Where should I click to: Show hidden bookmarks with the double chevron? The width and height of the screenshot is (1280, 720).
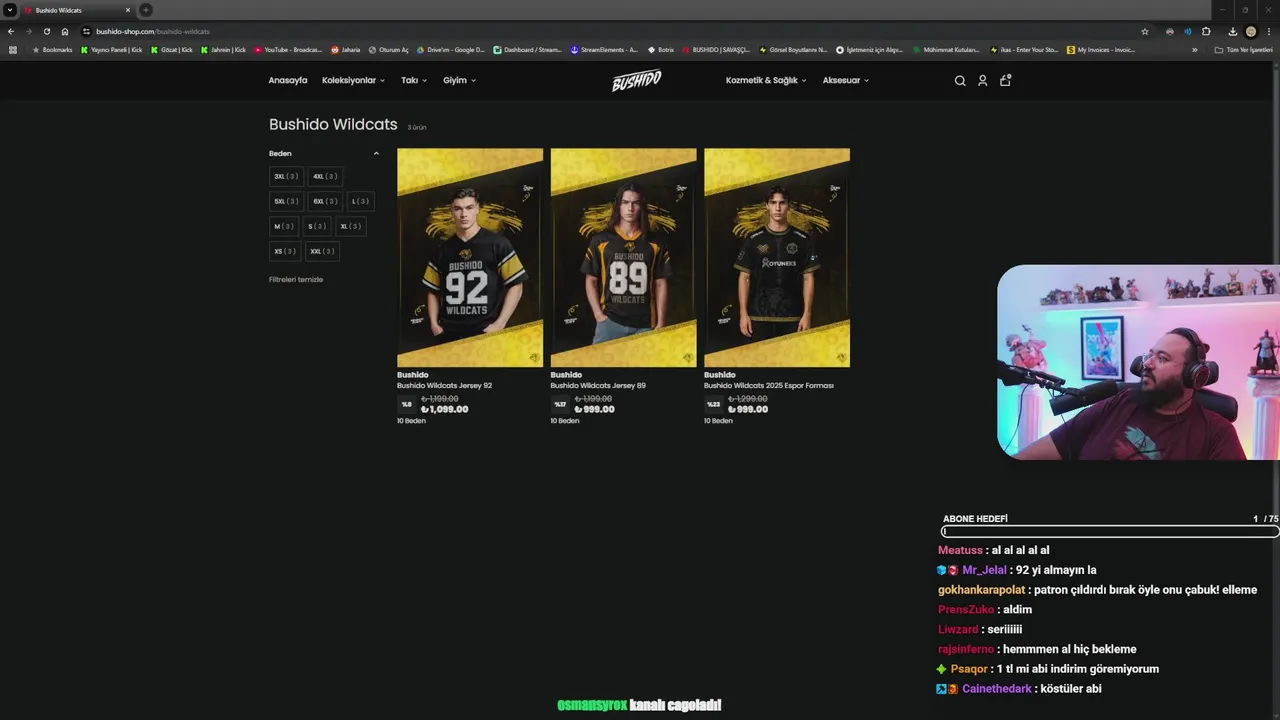(x=1194, y=49)
